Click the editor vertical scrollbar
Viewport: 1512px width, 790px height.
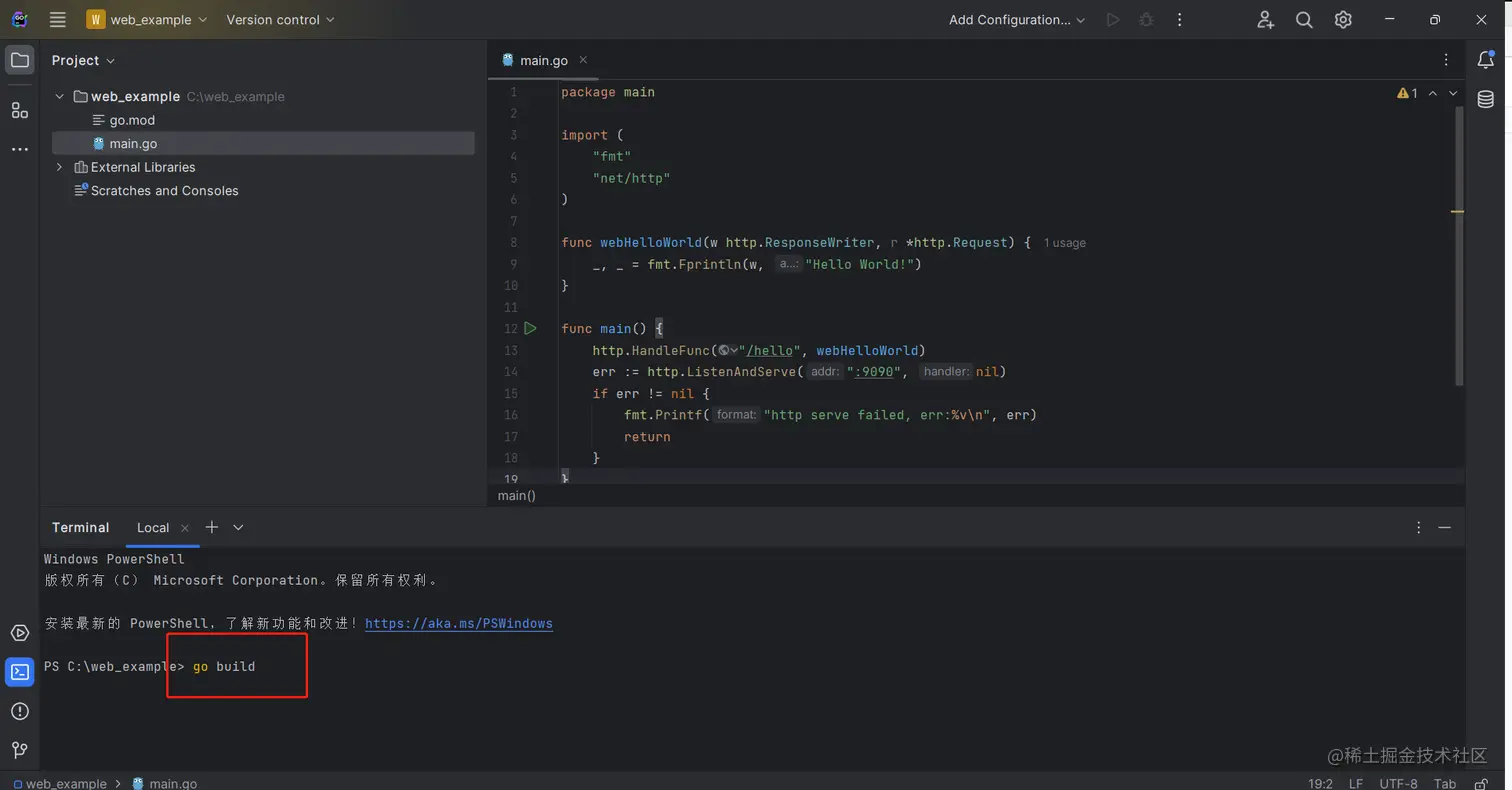tap(1459, 245)
